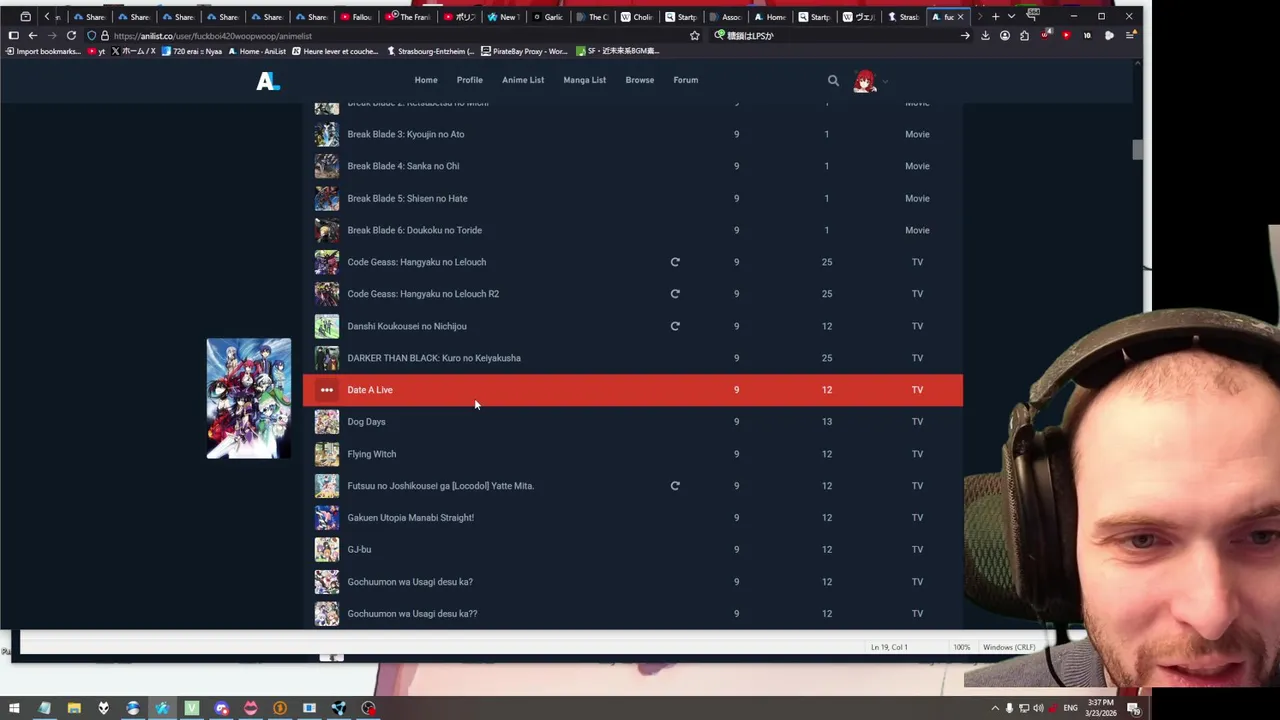Expand the list-all-tabs chevron
Image resolution: width=1280 pixels, height=720 pixels.
pyautogui.click(x=1011, y=17)
